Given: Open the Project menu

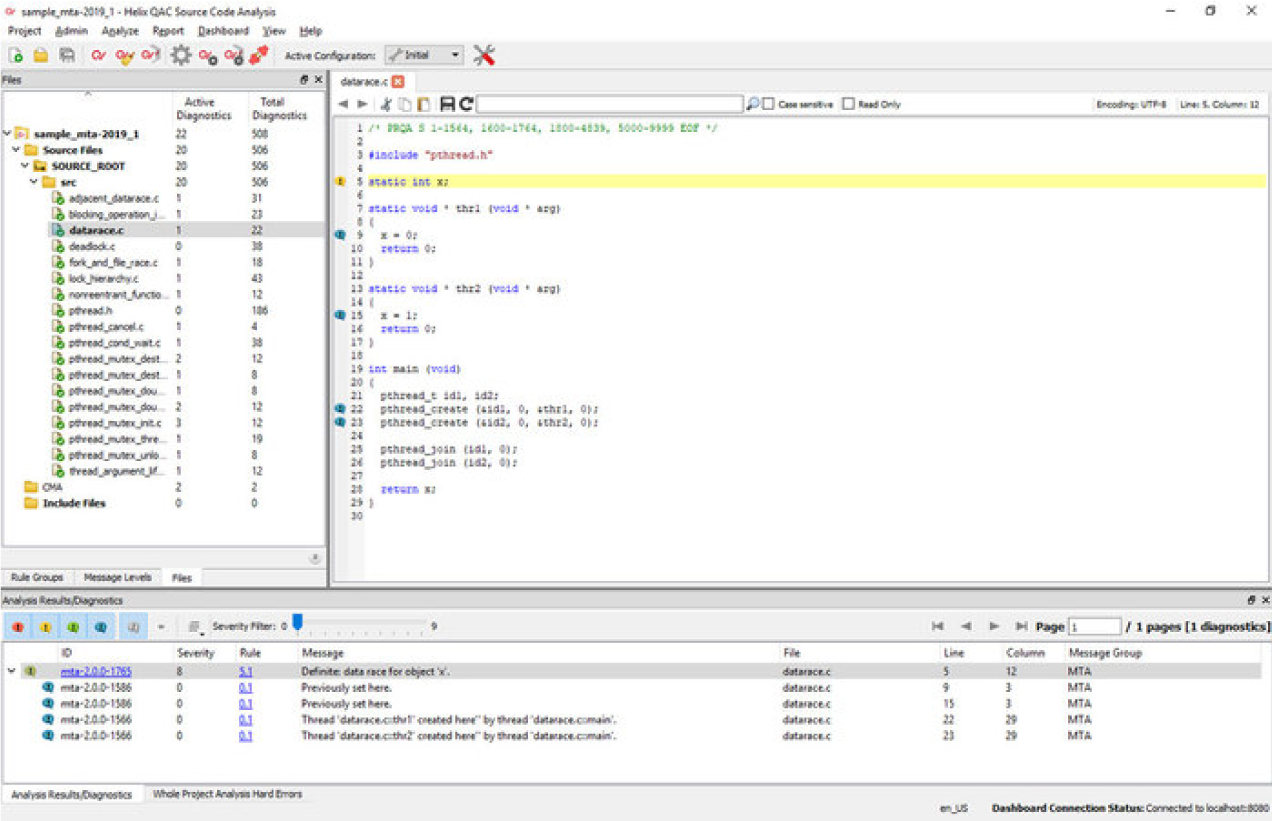Looking at the screenshot, I should tap(24, 31).
